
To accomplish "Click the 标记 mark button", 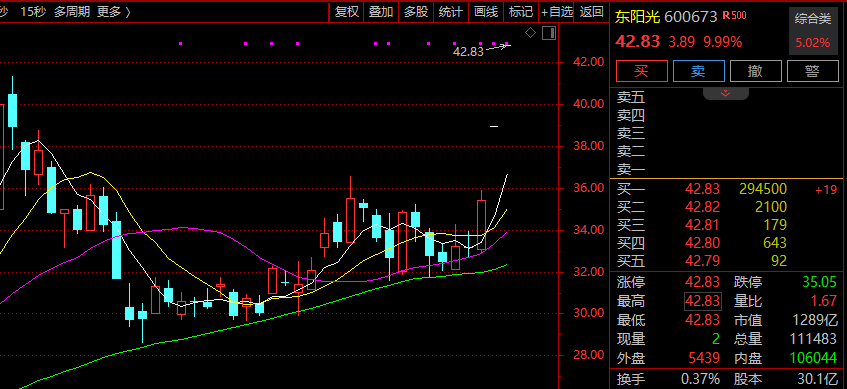I will 521,12.
